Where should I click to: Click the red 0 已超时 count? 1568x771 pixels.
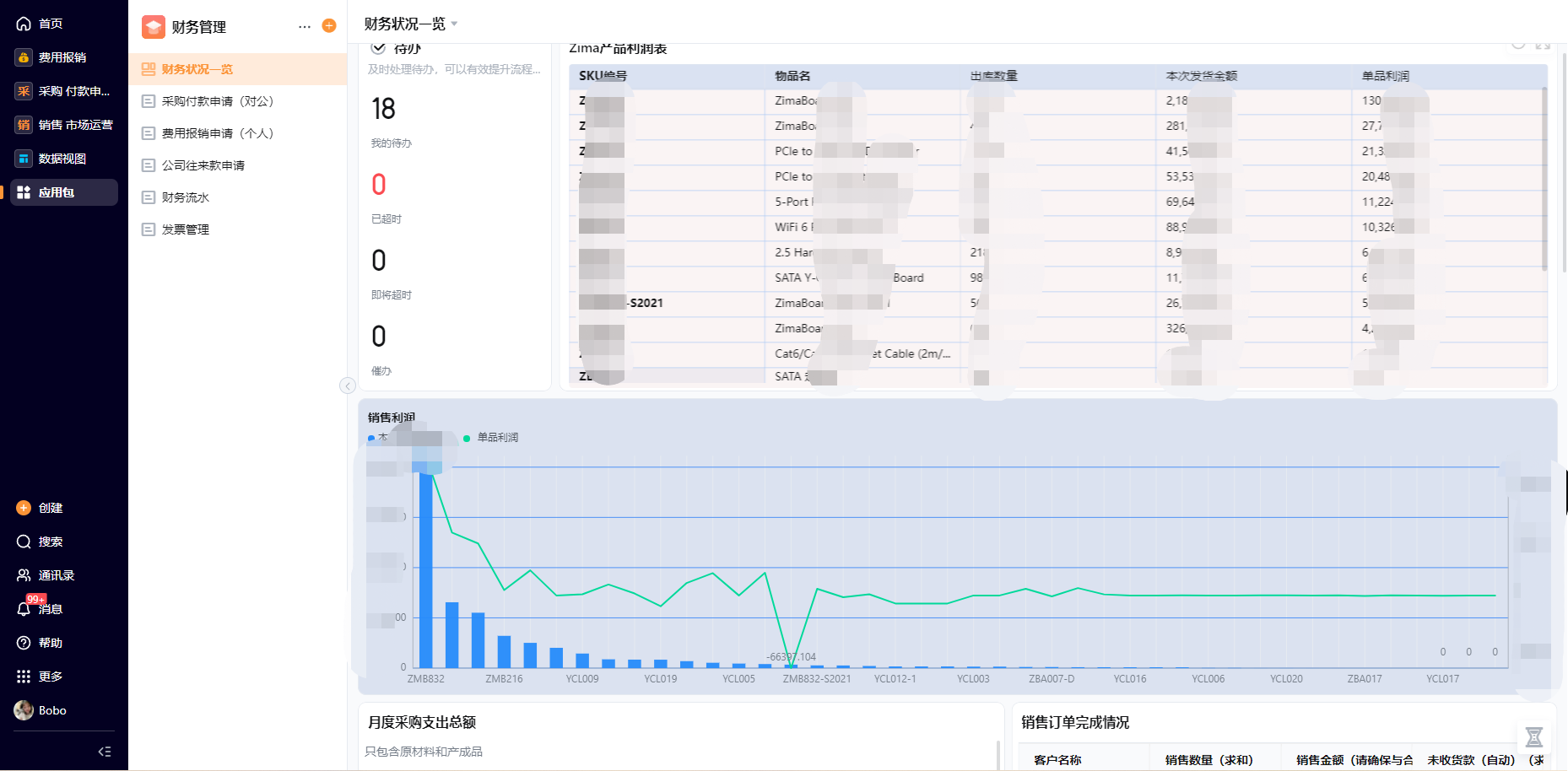coord(379,185)
